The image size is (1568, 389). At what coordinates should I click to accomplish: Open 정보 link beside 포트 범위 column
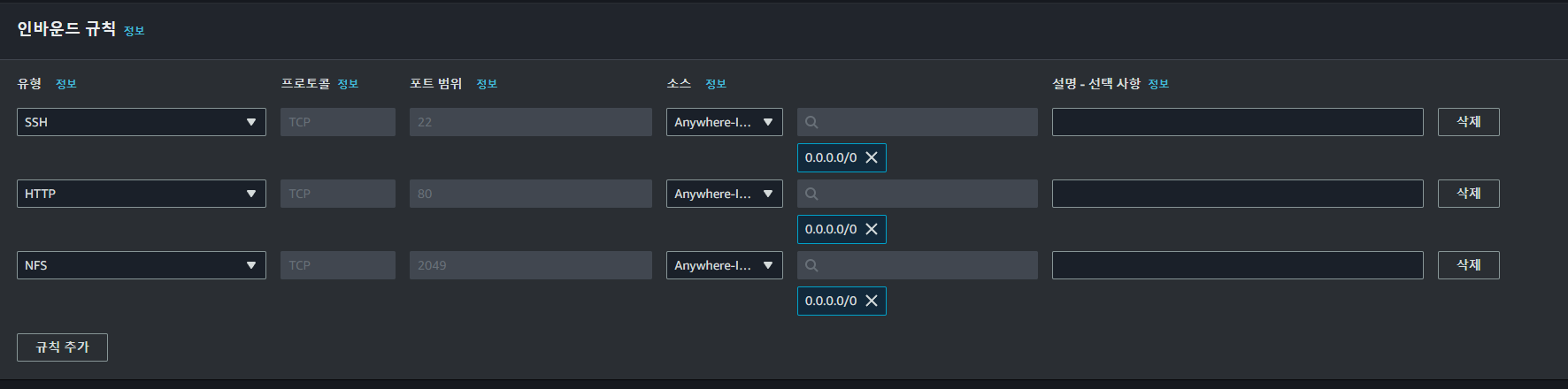click(x=487, y=84)
